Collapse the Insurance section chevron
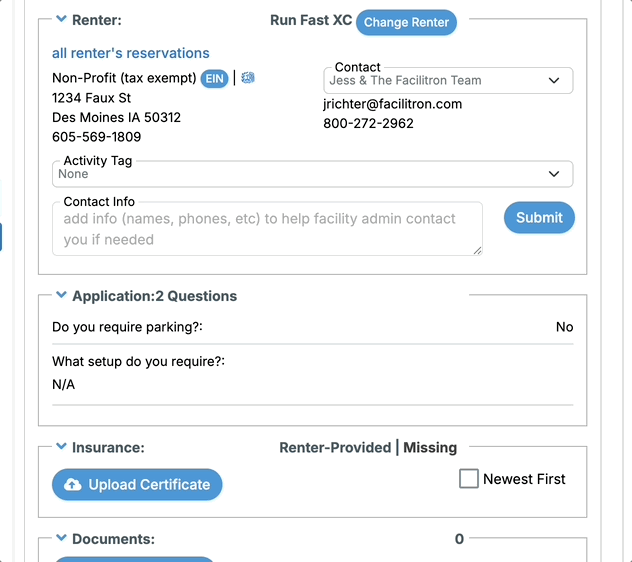The height and width of the screenshot is (562, 632). 61,446
